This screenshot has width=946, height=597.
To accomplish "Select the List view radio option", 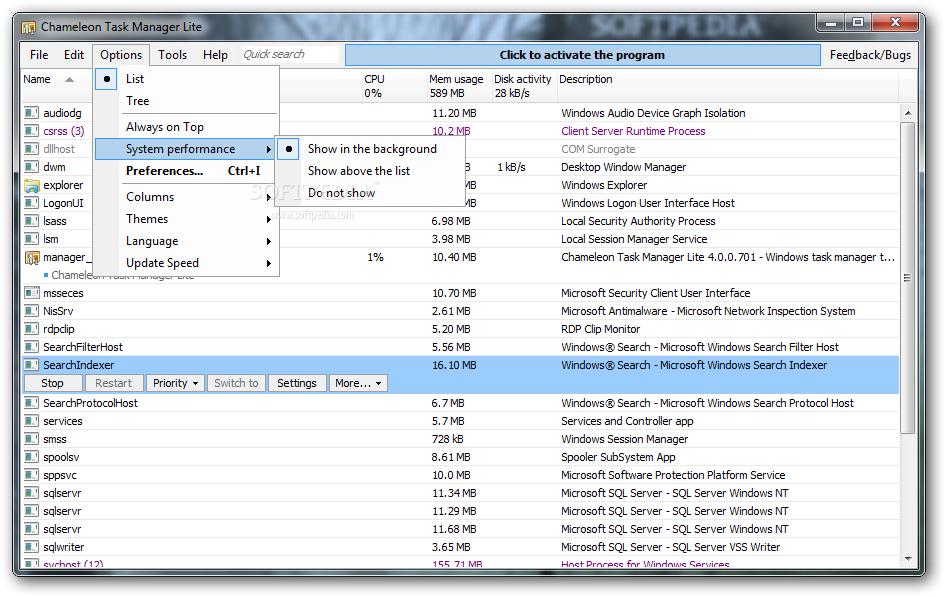I will click(187, 79).
